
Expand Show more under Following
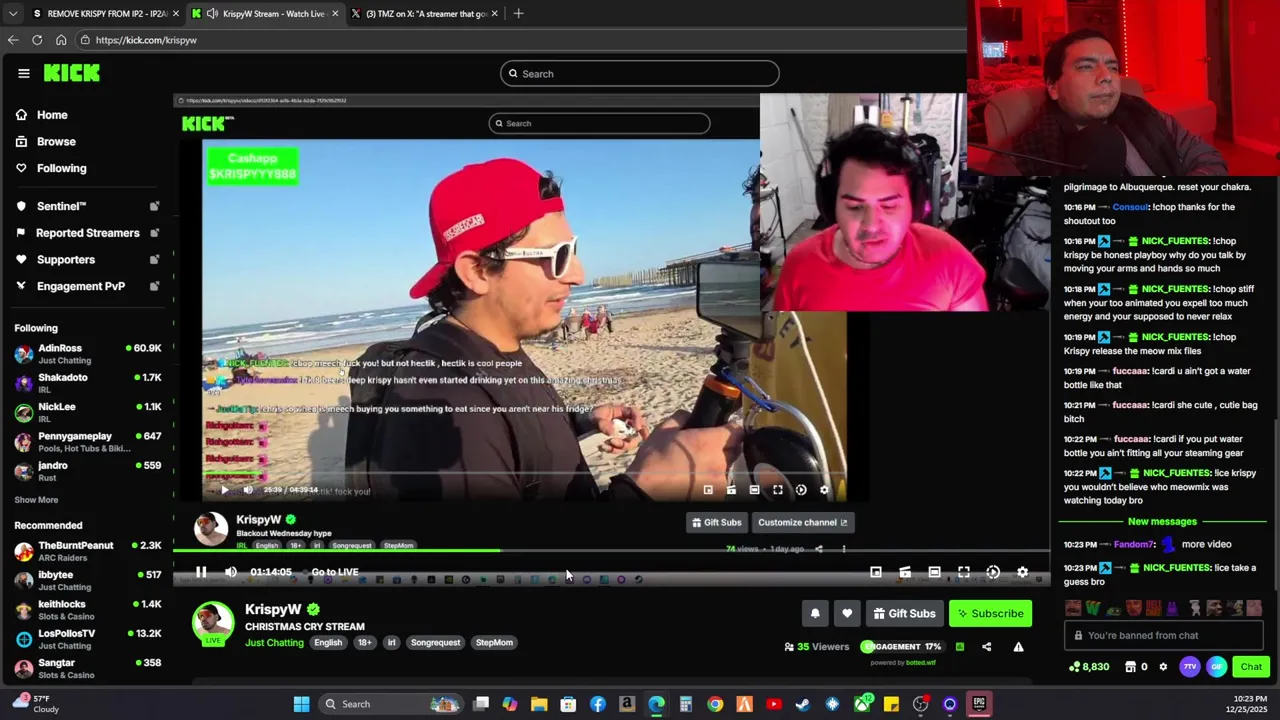click(36, 500)
